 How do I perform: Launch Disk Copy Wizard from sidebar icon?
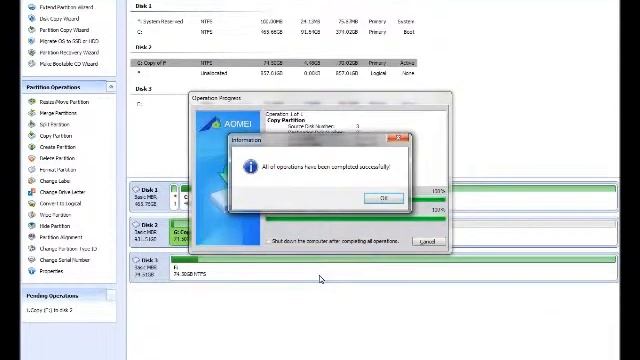click(x=32, y=18)
